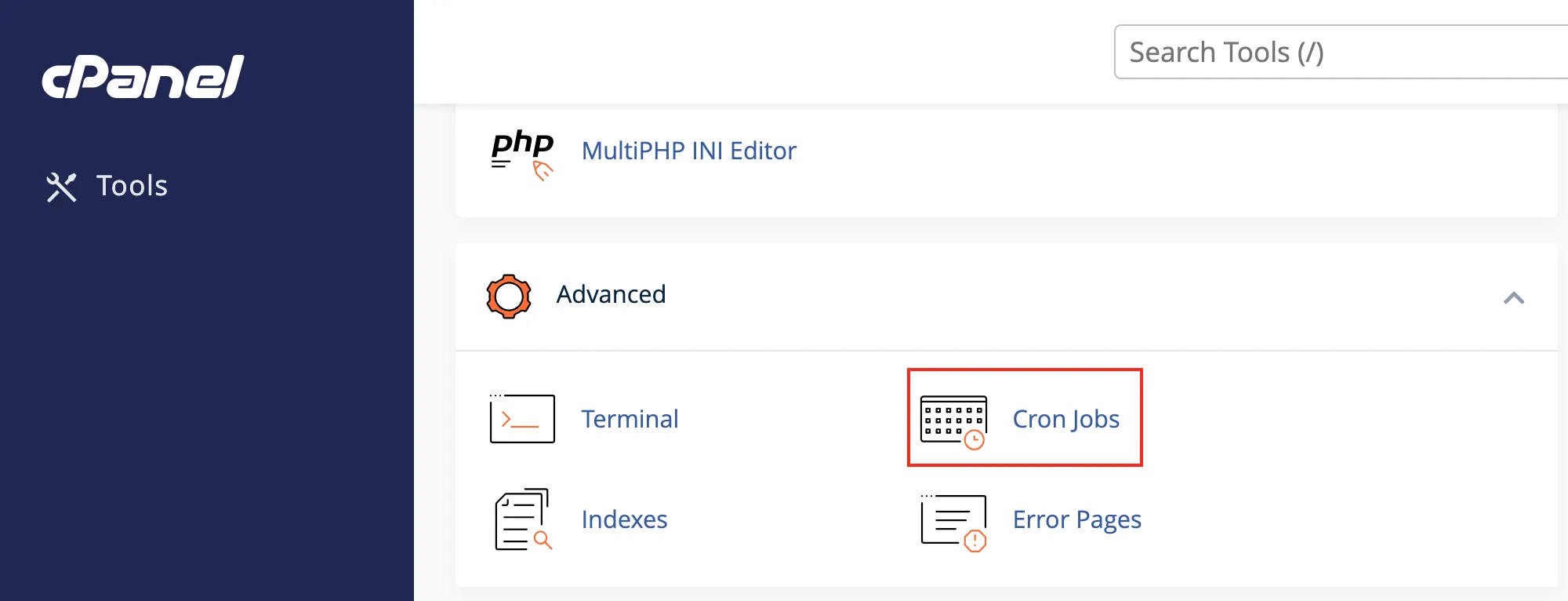Focus the Search Tools input field
The height and width of the screenshot is (601, 1568).
[1341, 52]
